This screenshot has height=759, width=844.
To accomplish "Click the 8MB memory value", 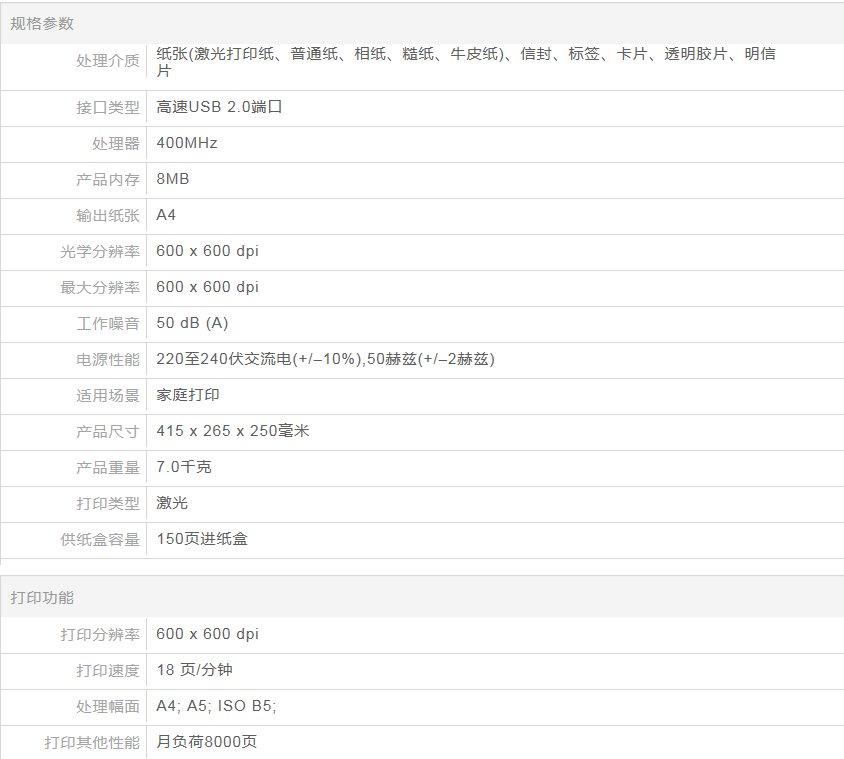I will point(173,179).
